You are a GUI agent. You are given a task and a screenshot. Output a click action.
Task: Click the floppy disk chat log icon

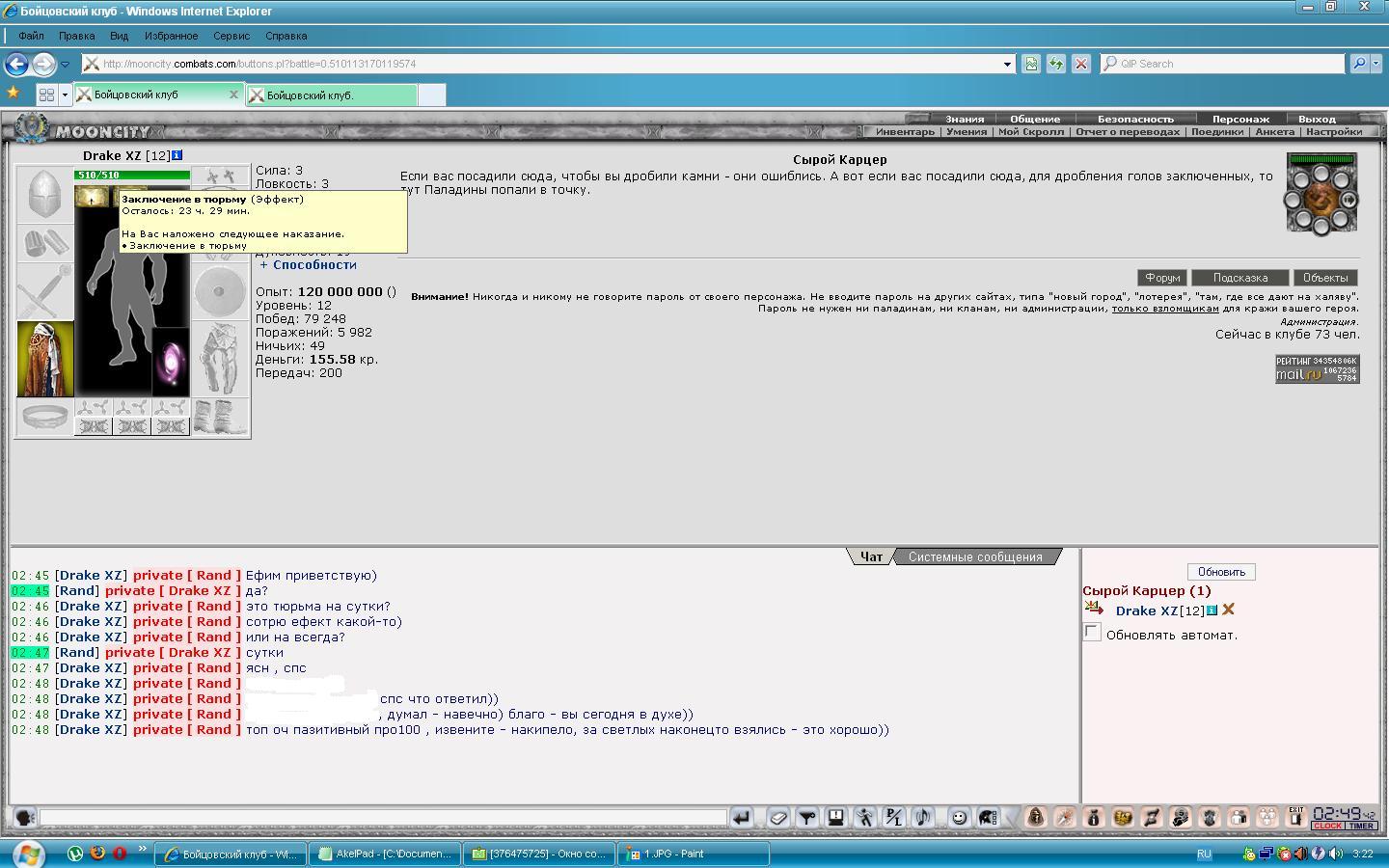835,818
